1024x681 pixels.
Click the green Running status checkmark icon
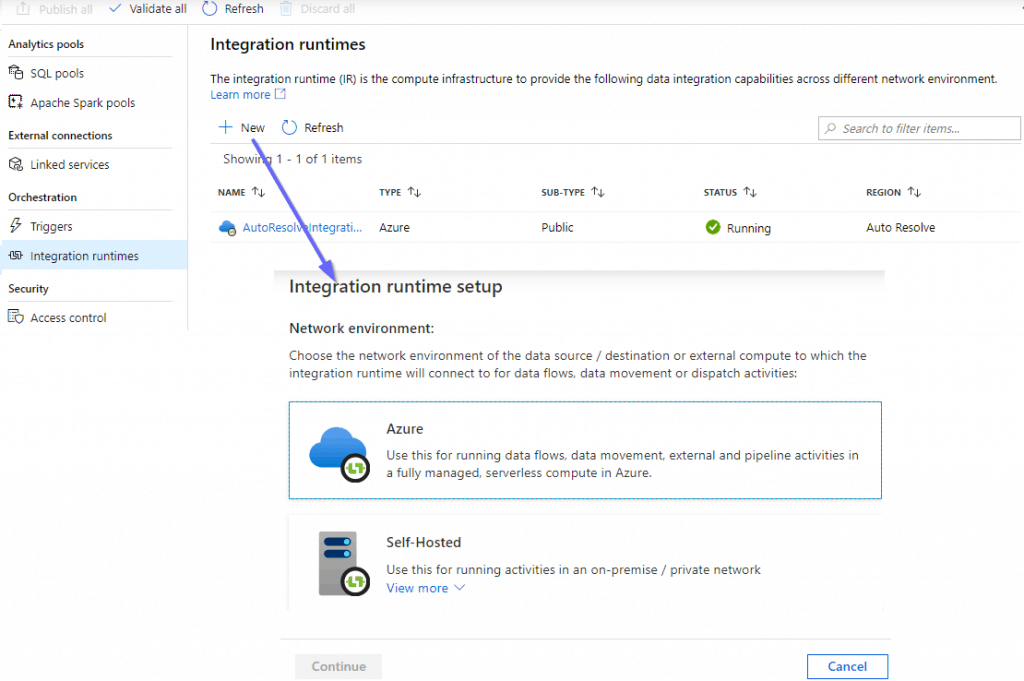(712, 227)
